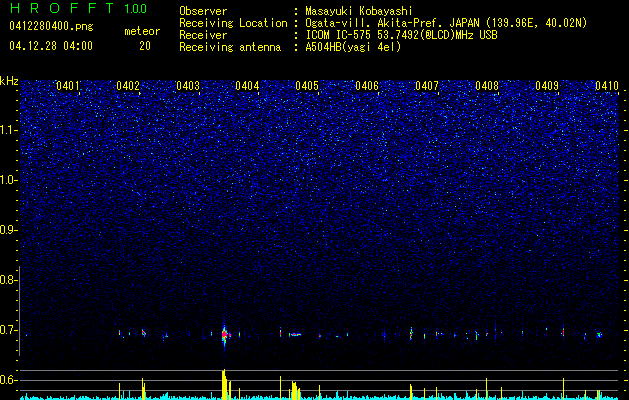The height and width of the screenshot is (400, 629).
Task: Click the meteor count value 20
Action: point(145,46)
